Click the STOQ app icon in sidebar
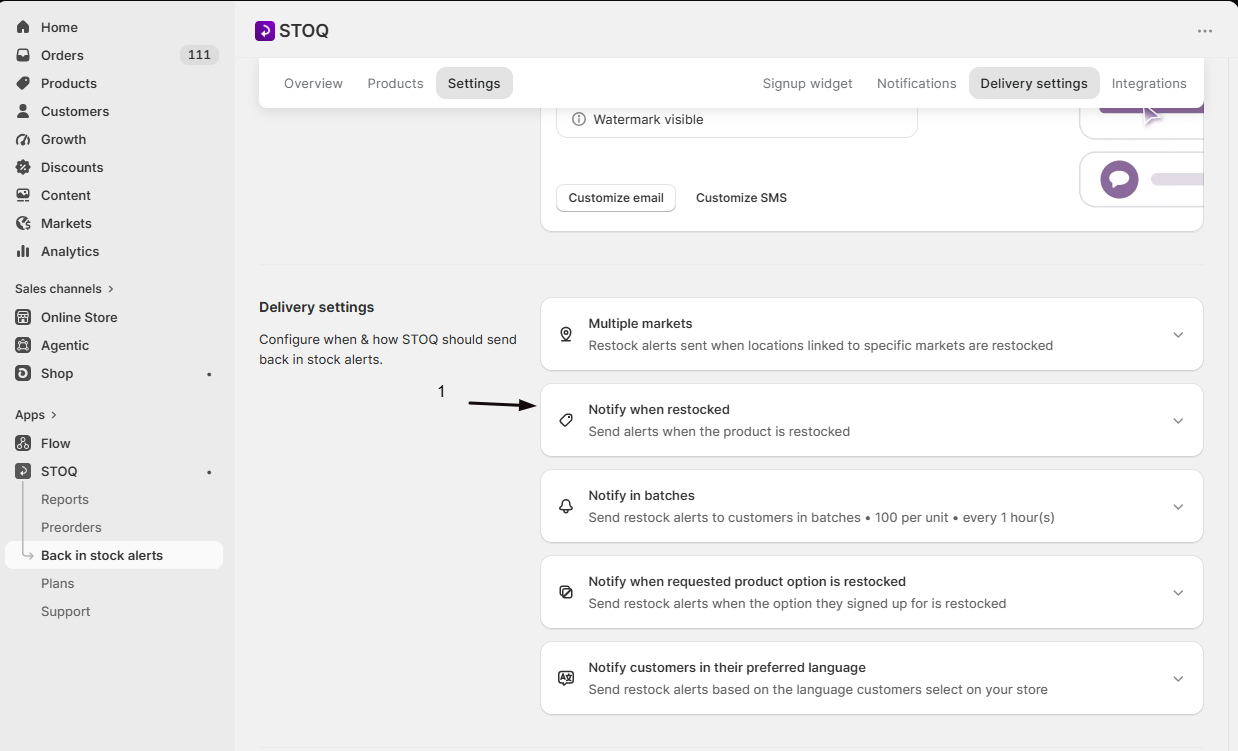 [x=23, y=471]
